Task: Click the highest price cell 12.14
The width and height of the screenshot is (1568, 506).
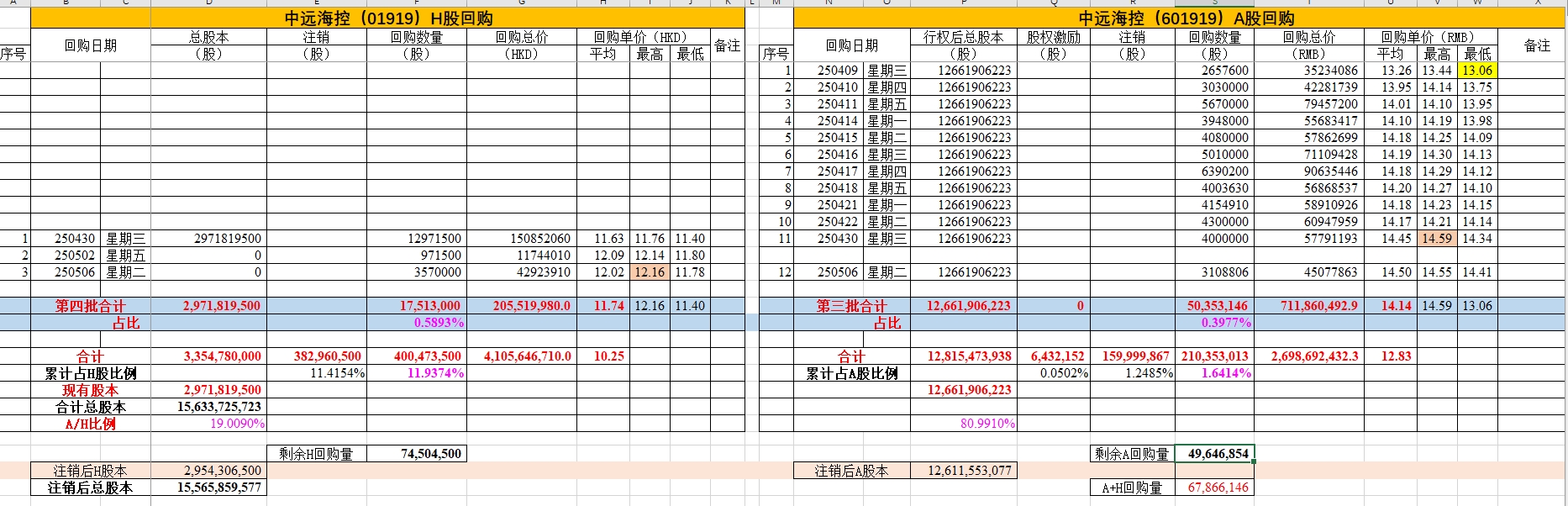Action: click(x=650, y=256)
